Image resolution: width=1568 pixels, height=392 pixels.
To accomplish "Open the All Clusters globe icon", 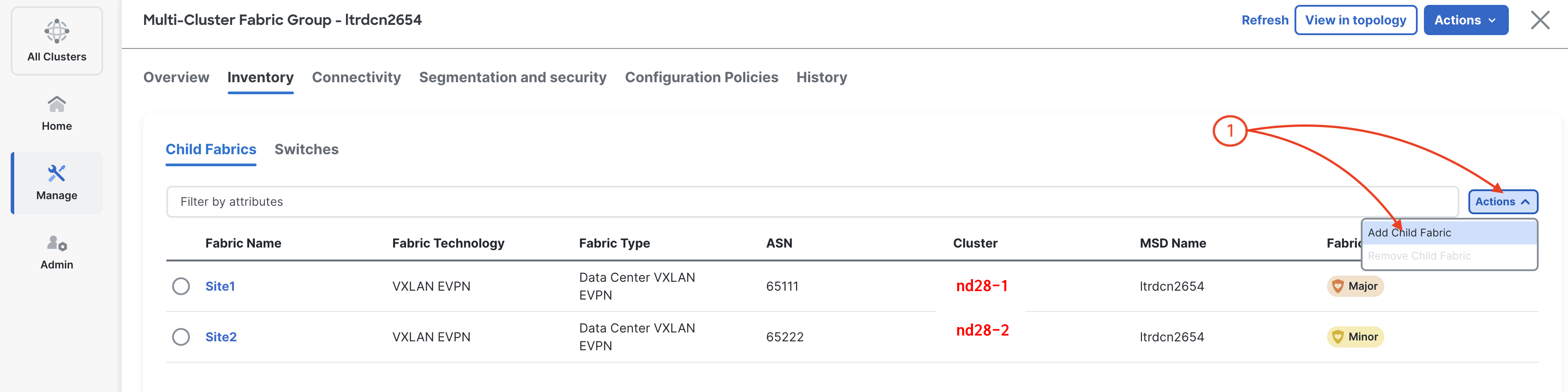I will coord(56,31).
